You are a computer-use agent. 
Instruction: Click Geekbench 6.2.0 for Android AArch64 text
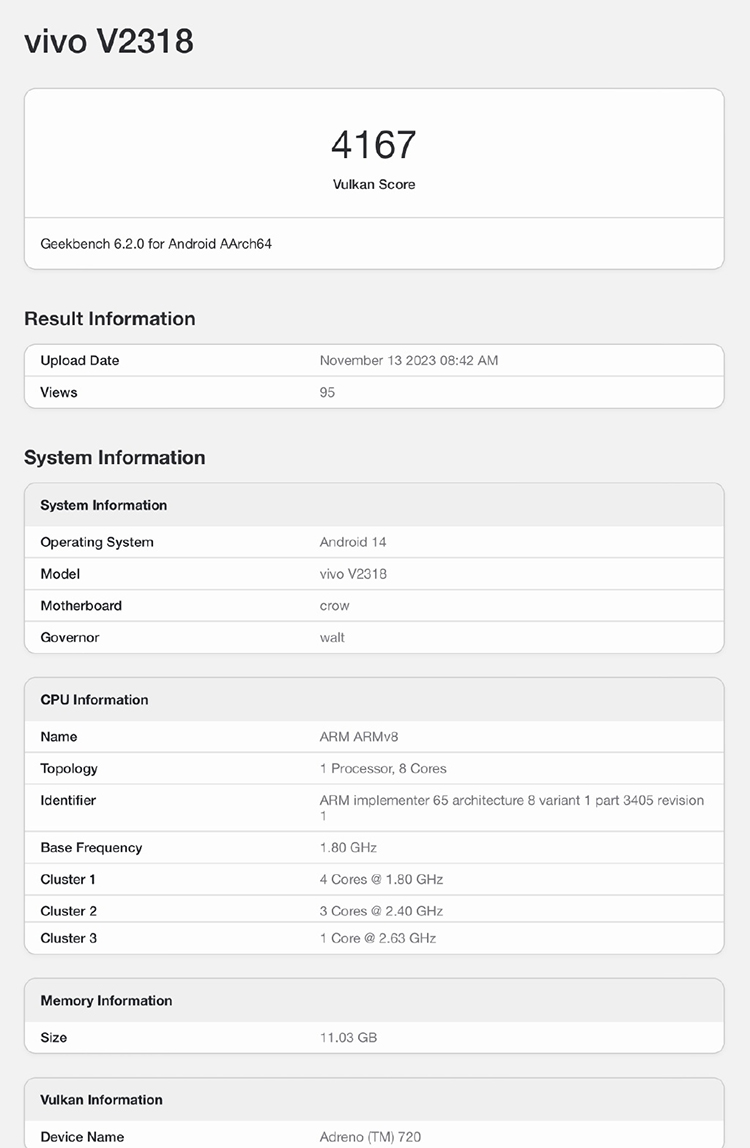click(156, 244)
